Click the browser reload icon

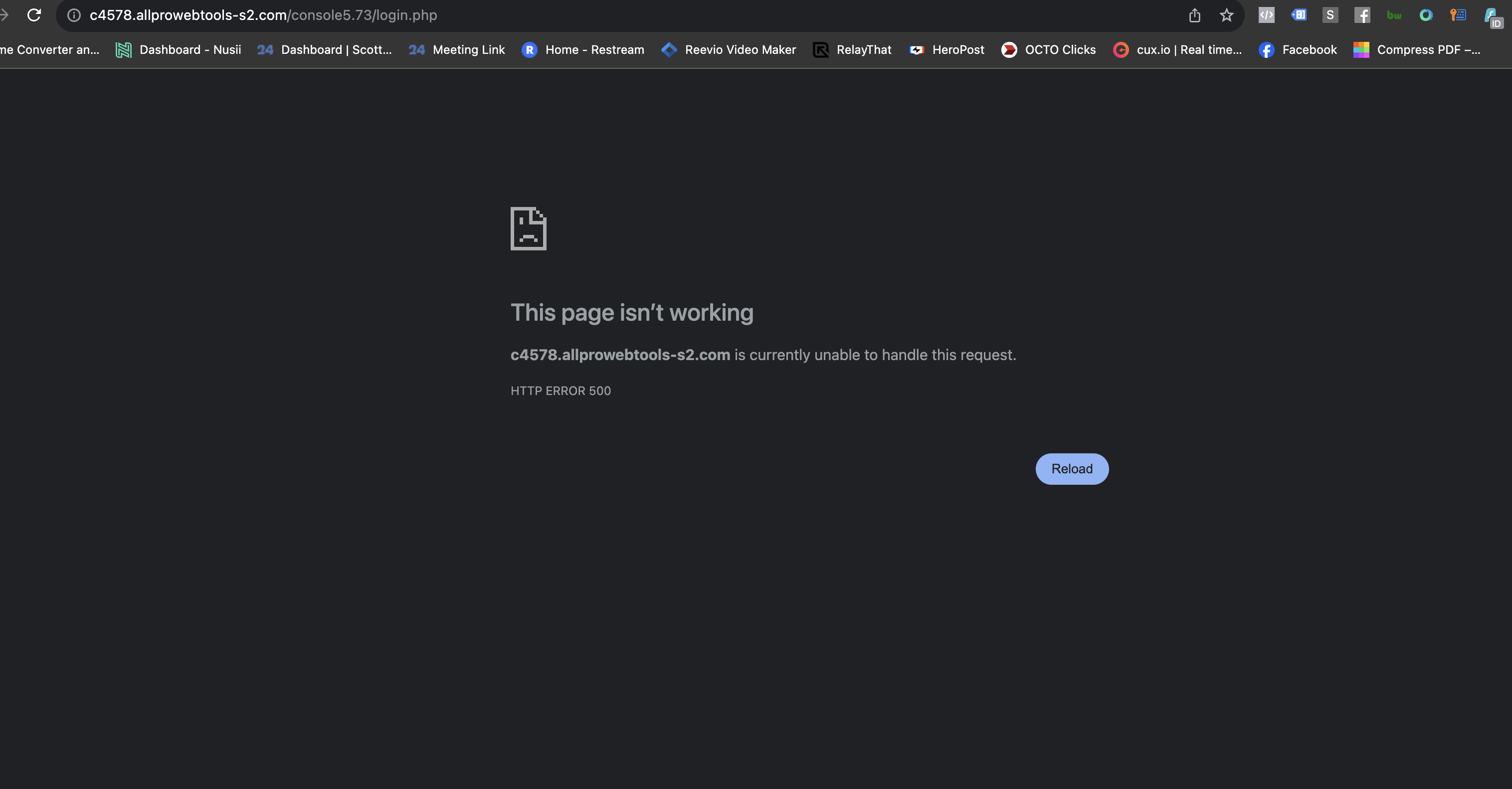(x=34, y=15)
